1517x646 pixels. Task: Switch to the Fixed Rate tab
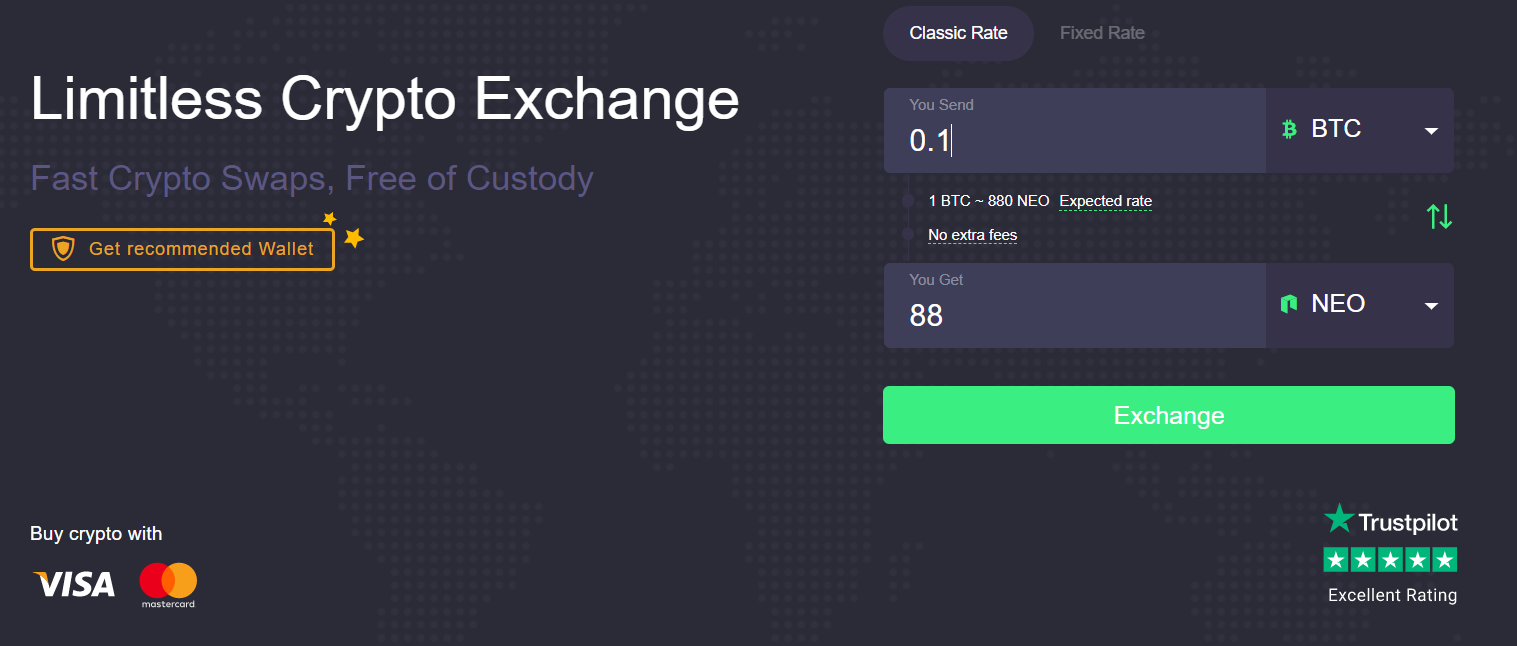(x=1102, y=33)
